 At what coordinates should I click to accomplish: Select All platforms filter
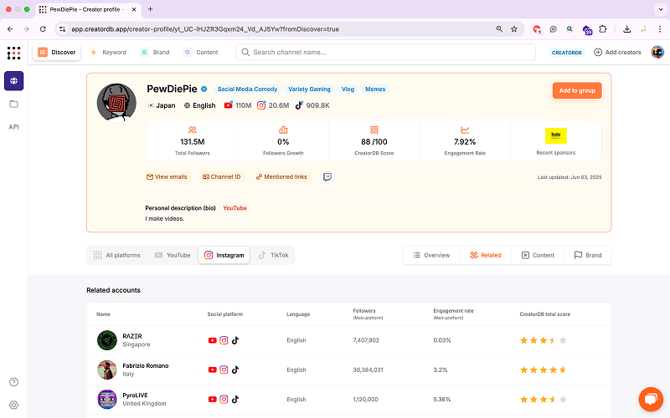(117, 255)
